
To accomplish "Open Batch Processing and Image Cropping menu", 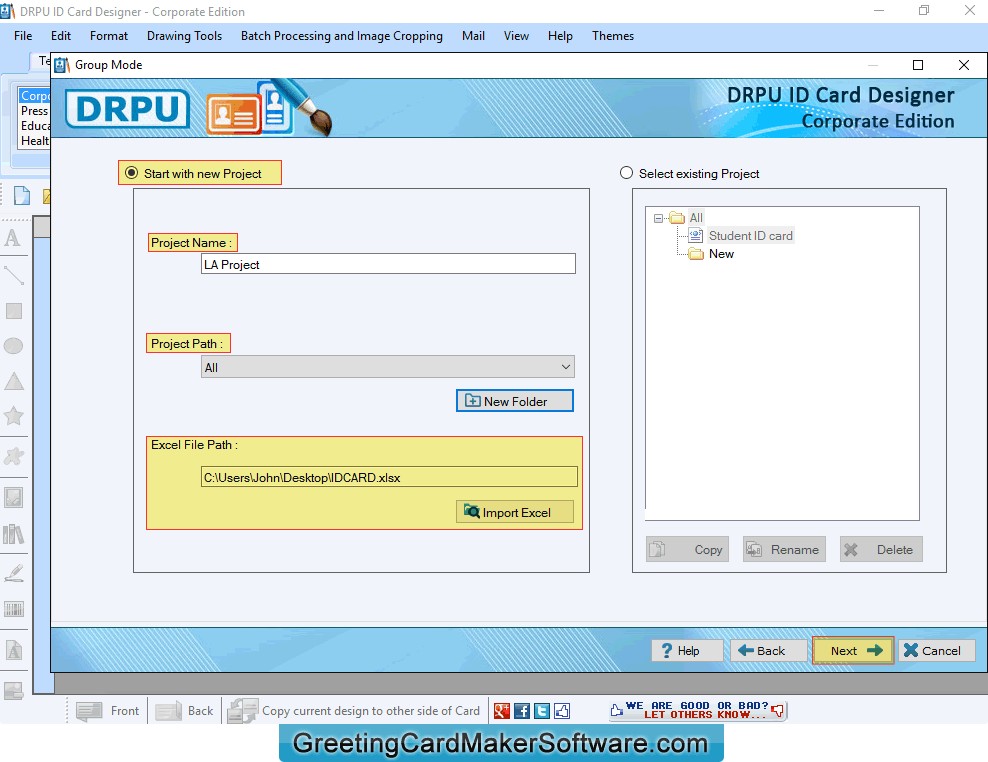I will pyautogui.click(x=342, y=36).
